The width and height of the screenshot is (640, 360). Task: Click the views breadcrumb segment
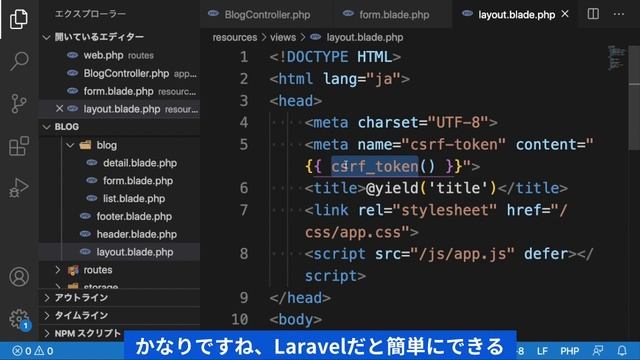(x=283, y=37)
